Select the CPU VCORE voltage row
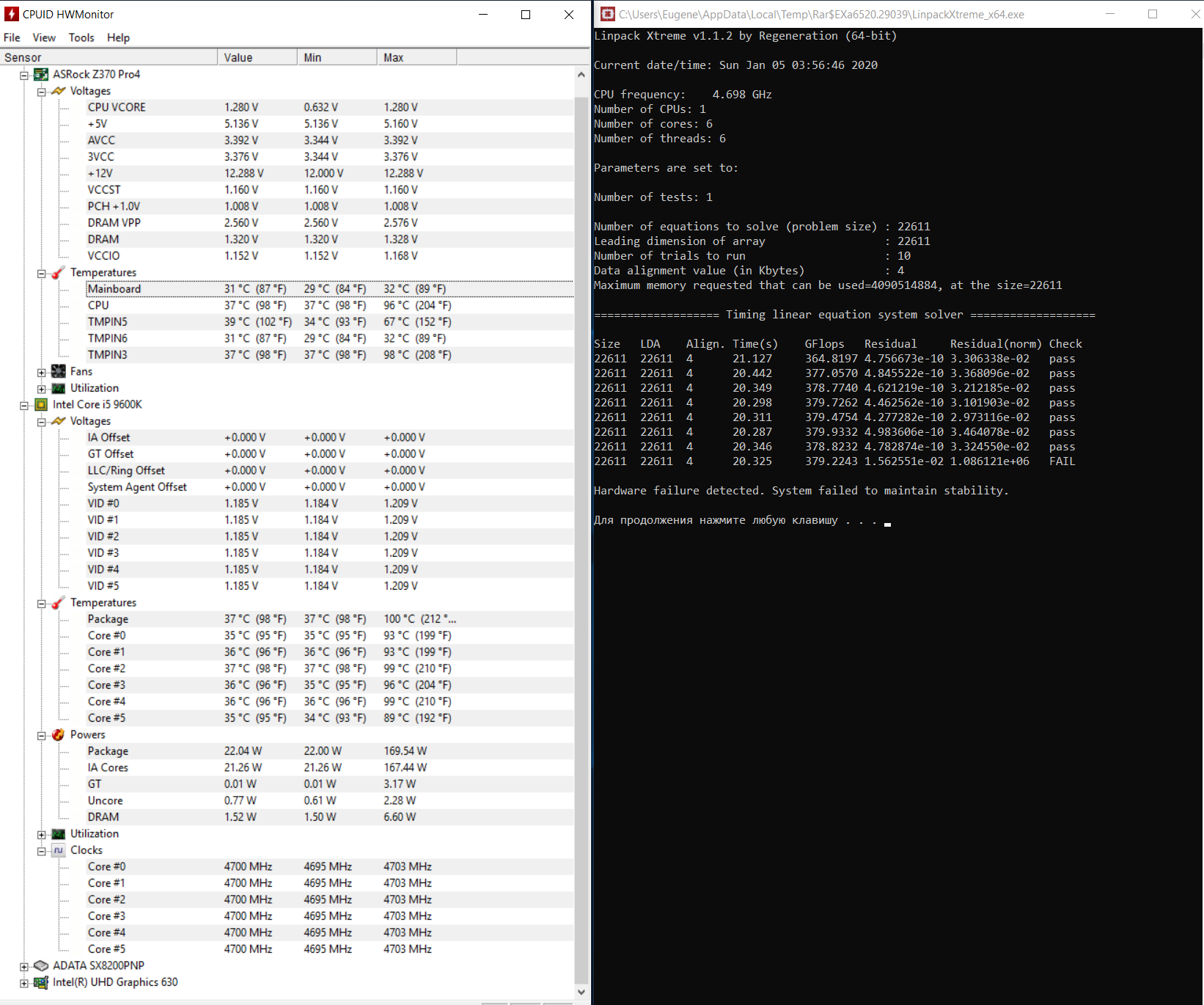 click(x=330, y=107)
